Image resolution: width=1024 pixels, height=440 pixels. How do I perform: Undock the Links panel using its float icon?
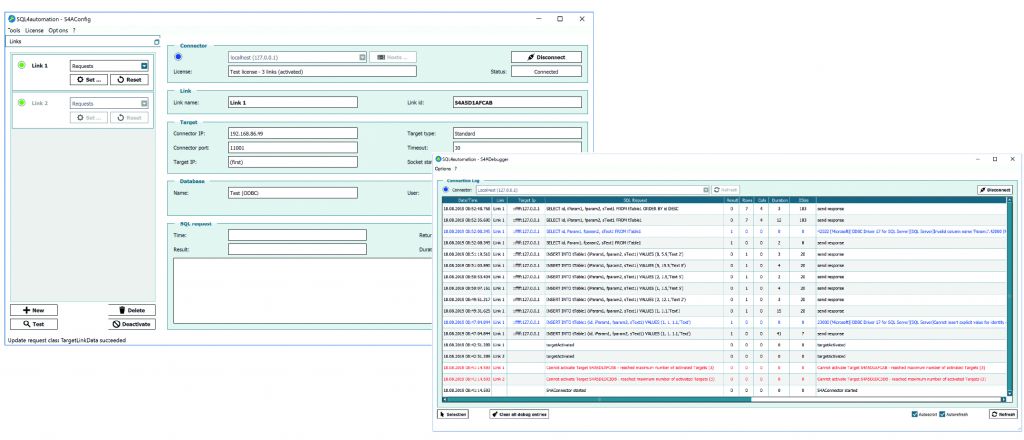coord(156,42)
